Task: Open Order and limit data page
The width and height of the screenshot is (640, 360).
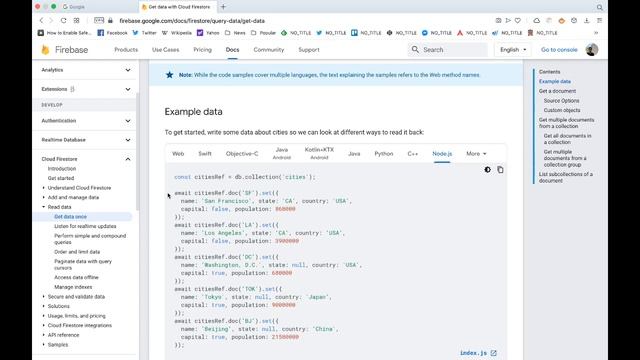Action: [77, 252]
